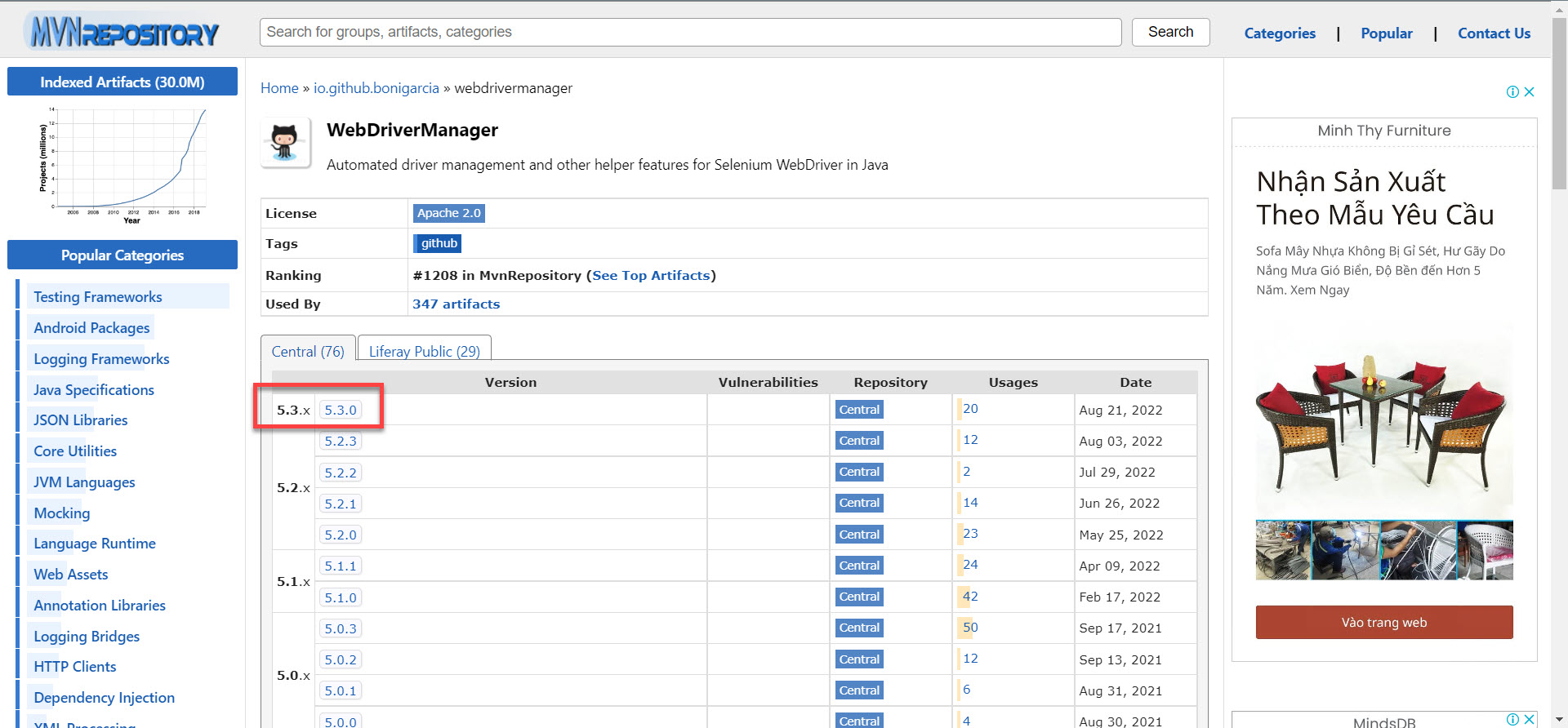
Task: Click Central repository badge in 5.3.0 row
Action: click(859, 410)
